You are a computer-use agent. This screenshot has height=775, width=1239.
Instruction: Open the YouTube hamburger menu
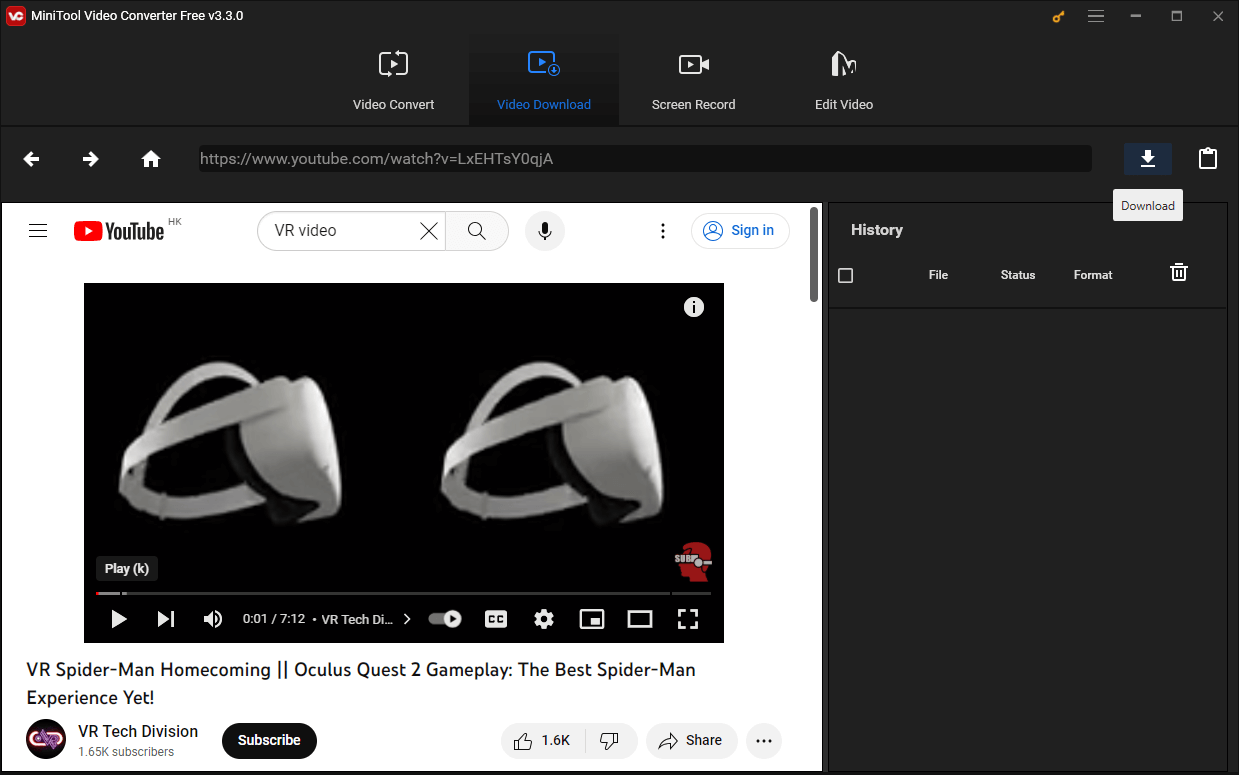pyautogui.click(x=38, y=230)
